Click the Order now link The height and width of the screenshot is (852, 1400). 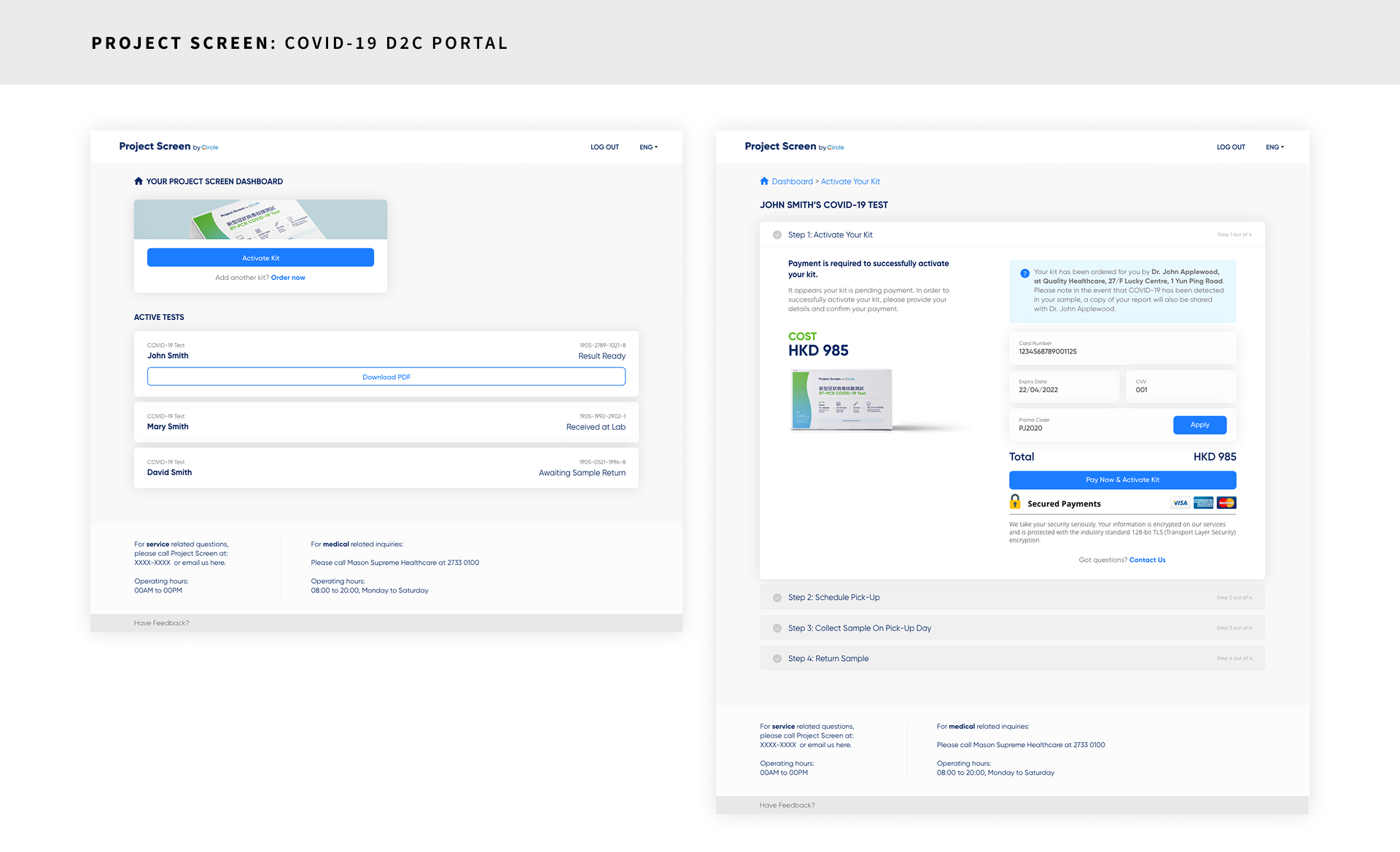click(x=288, y=278)
